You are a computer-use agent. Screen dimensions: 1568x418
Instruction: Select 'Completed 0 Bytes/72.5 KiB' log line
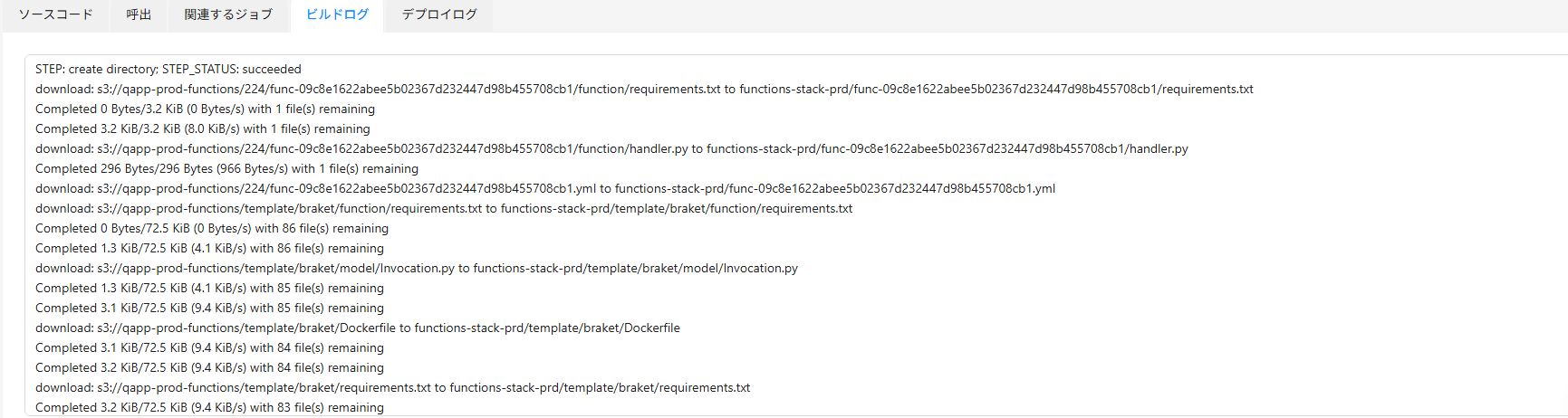tap(212, 228)
